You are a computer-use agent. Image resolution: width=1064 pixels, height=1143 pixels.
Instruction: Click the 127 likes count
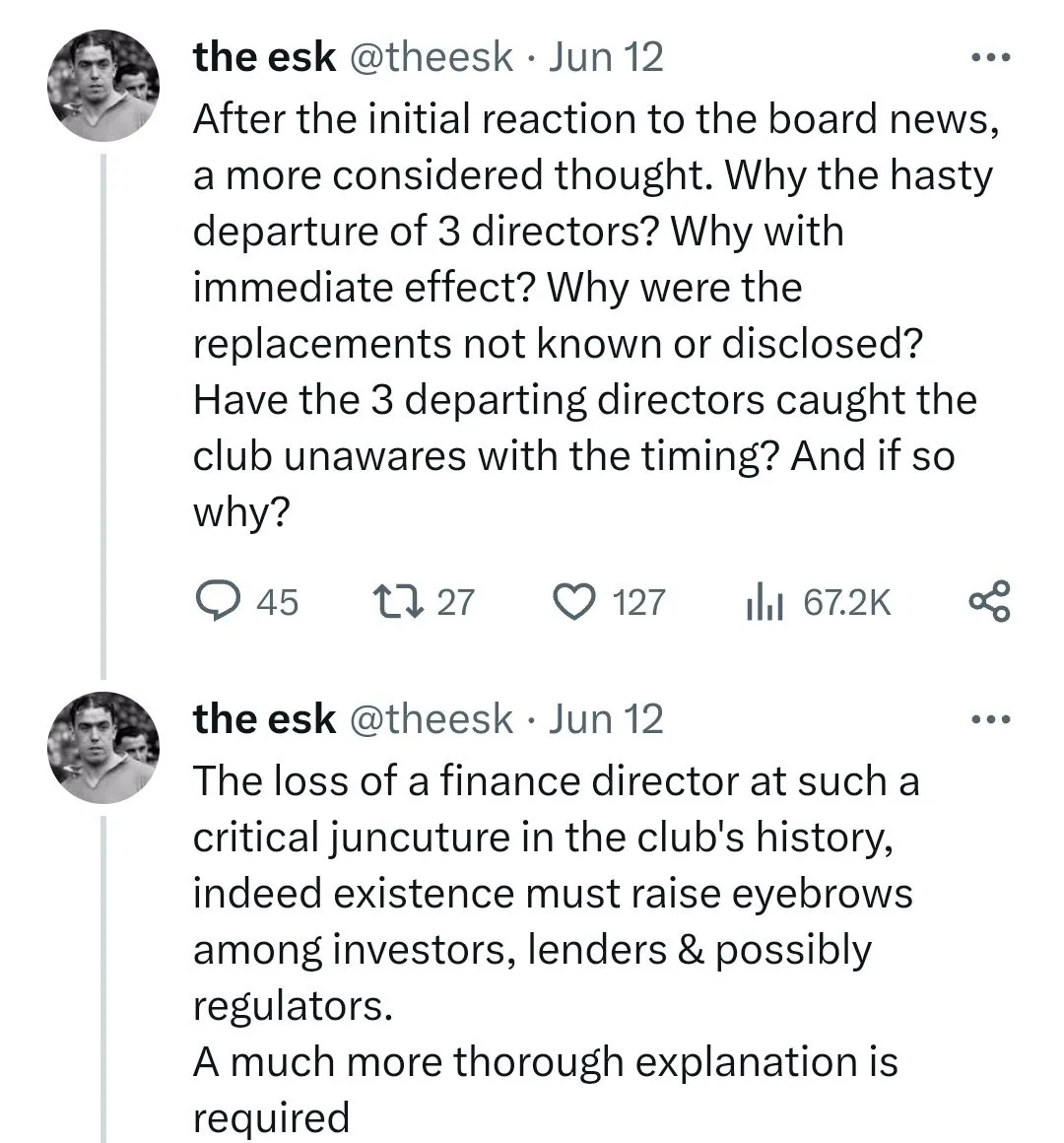pyautogui.click(x=639, y=601)
